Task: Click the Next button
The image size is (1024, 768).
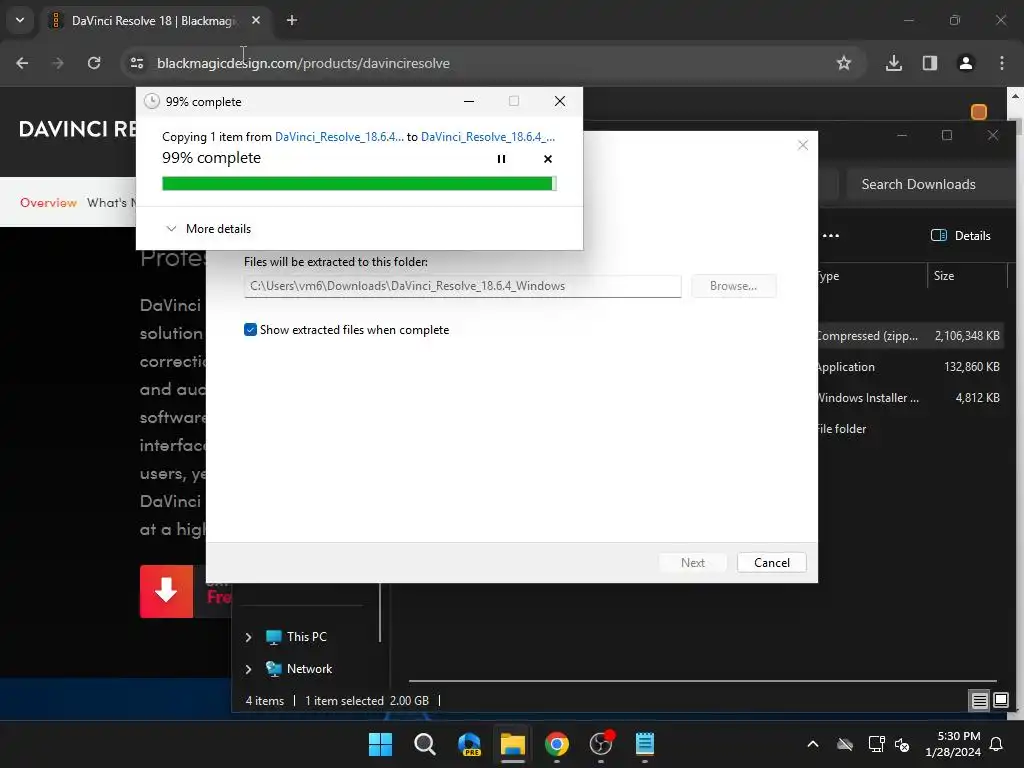Action: [692, 563]
